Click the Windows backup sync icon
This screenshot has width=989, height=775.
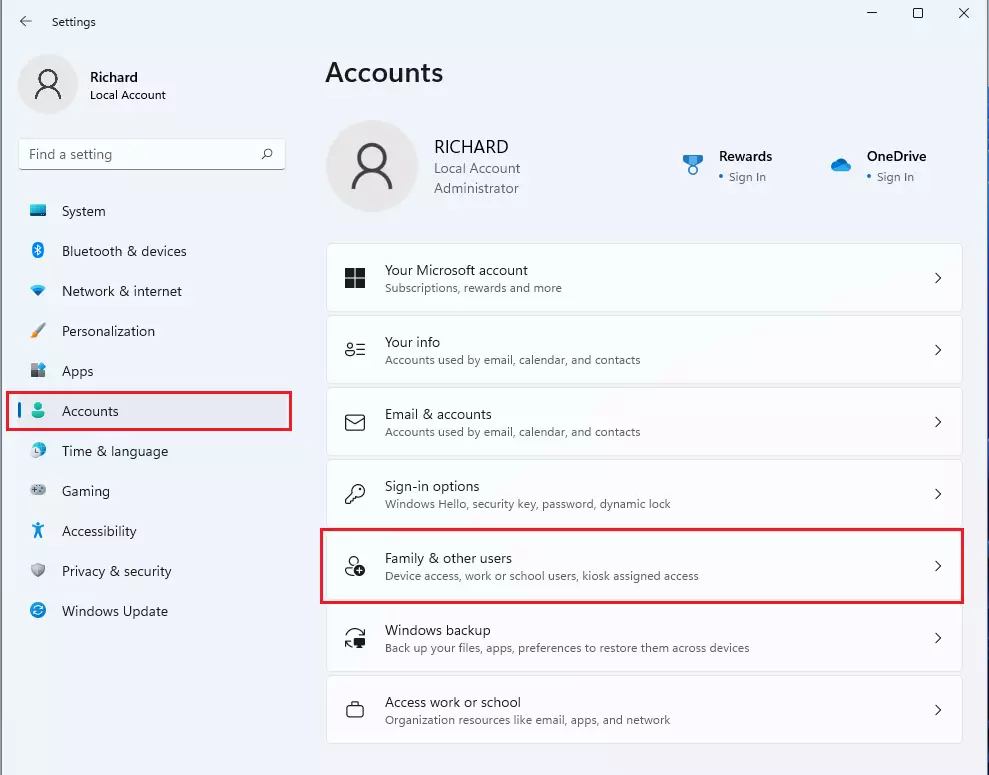pyautogui.click(x=354, y=638)
